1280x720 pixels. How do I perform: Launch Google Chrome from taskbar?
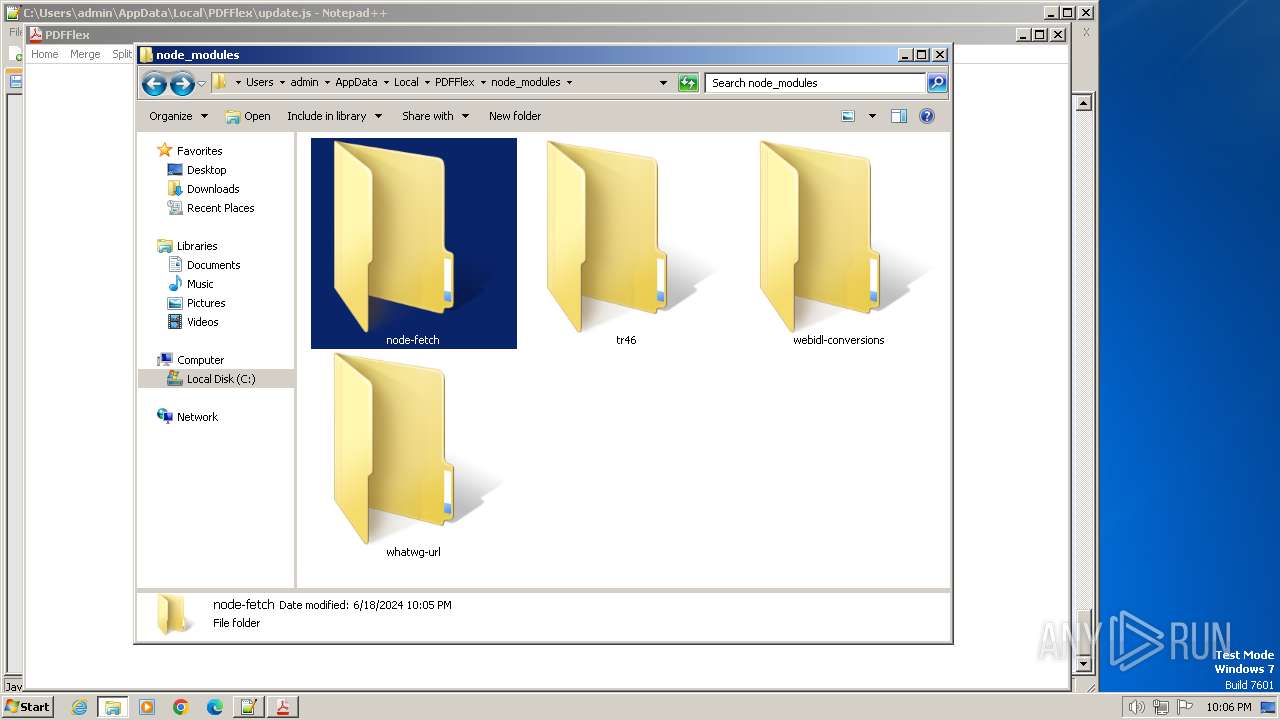coord(181,707)
